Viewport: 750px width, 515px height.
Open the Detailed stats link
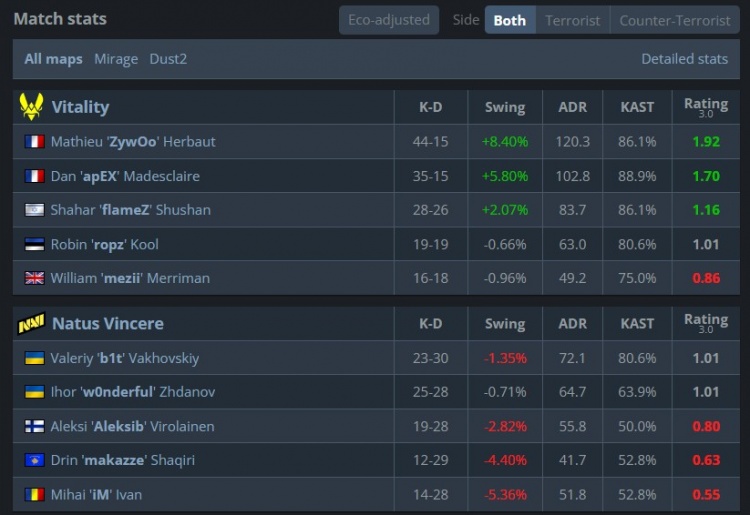coord(684,59)
